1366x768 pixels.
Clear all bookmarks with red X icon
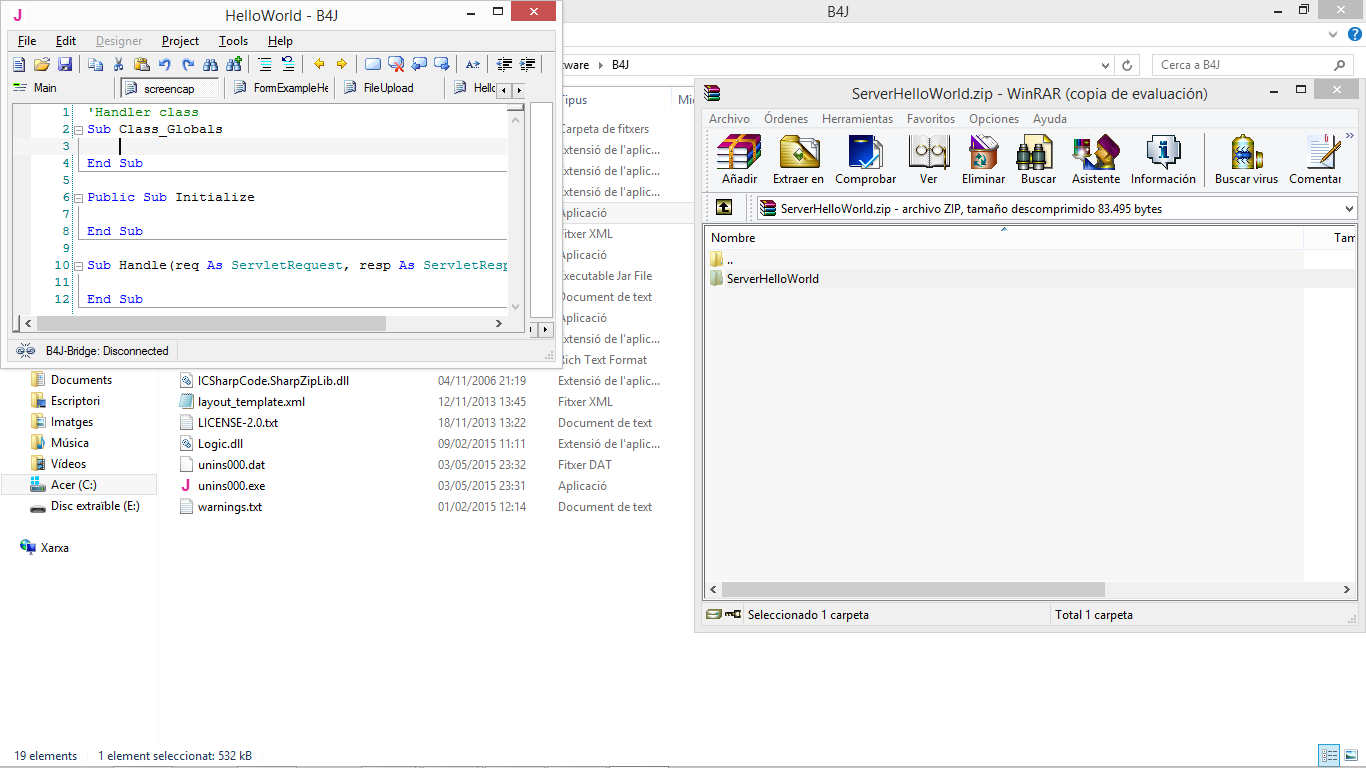point(396,64)
